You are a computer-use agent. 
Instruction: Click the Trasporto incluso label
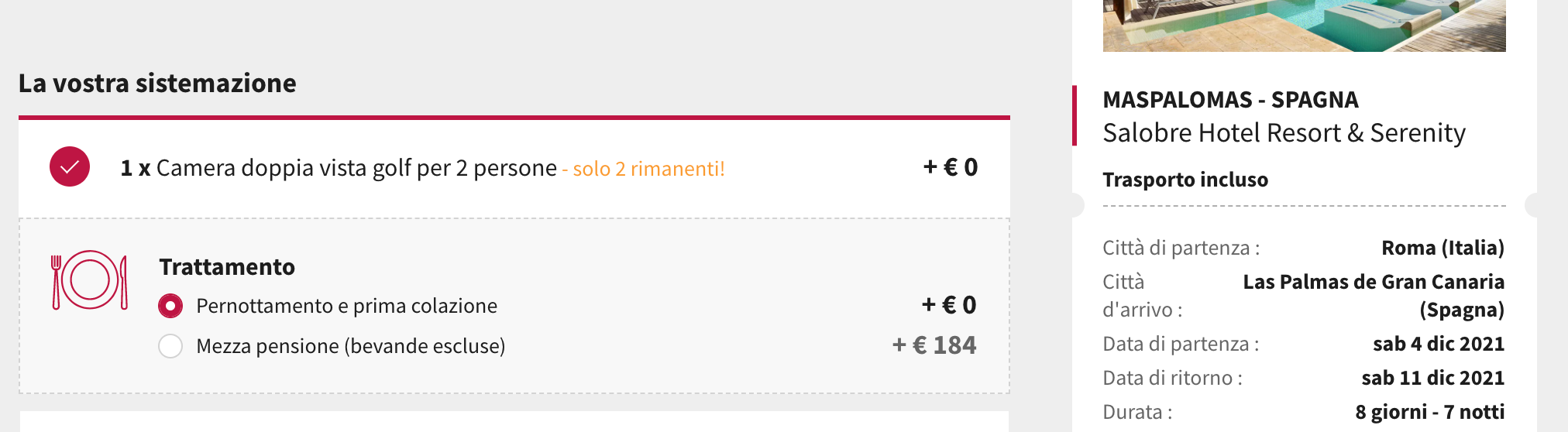[1185, 180]
